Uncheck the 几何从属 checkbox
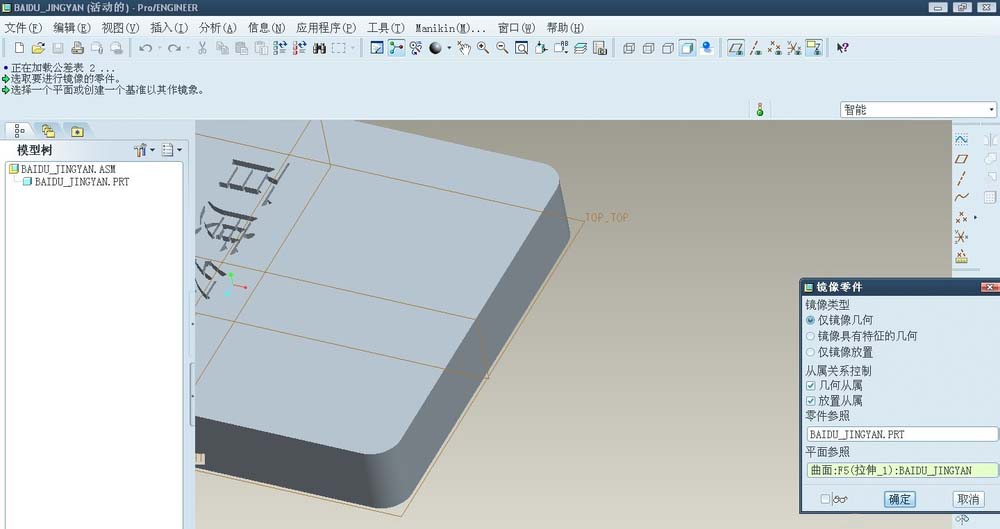The image size is (1000, 529). (x=811, y=385)
